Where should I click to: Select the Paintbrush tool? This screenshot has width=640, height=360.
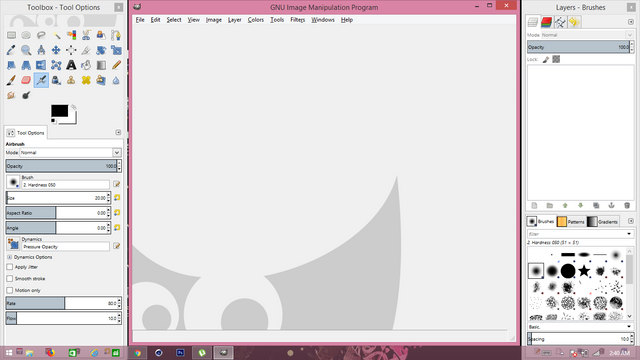(11, 80)
